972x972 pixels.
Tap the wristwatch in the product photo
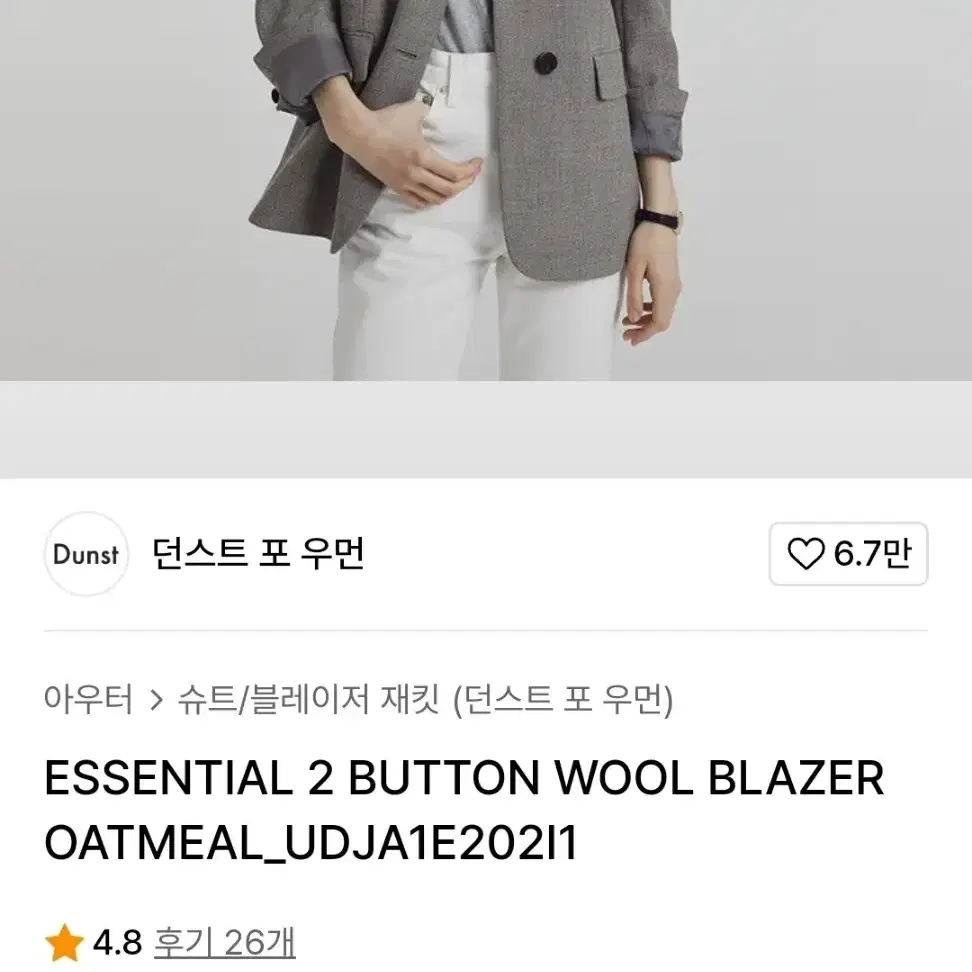coord(658,219)
